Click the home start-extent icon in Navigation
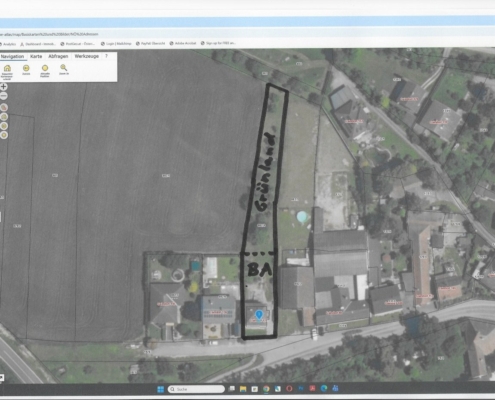Screen dimensions: 495x400 click(7, 69)
